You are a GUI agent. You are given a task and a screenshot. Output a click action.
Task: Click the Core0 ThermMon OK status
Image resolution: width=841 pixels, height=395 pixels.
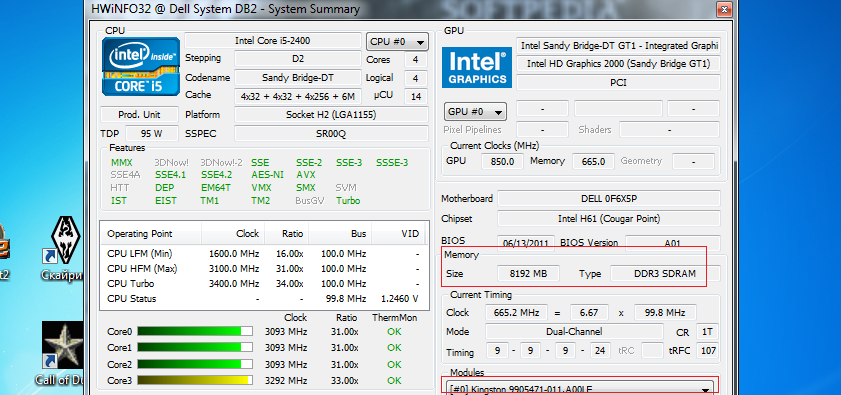394,332
